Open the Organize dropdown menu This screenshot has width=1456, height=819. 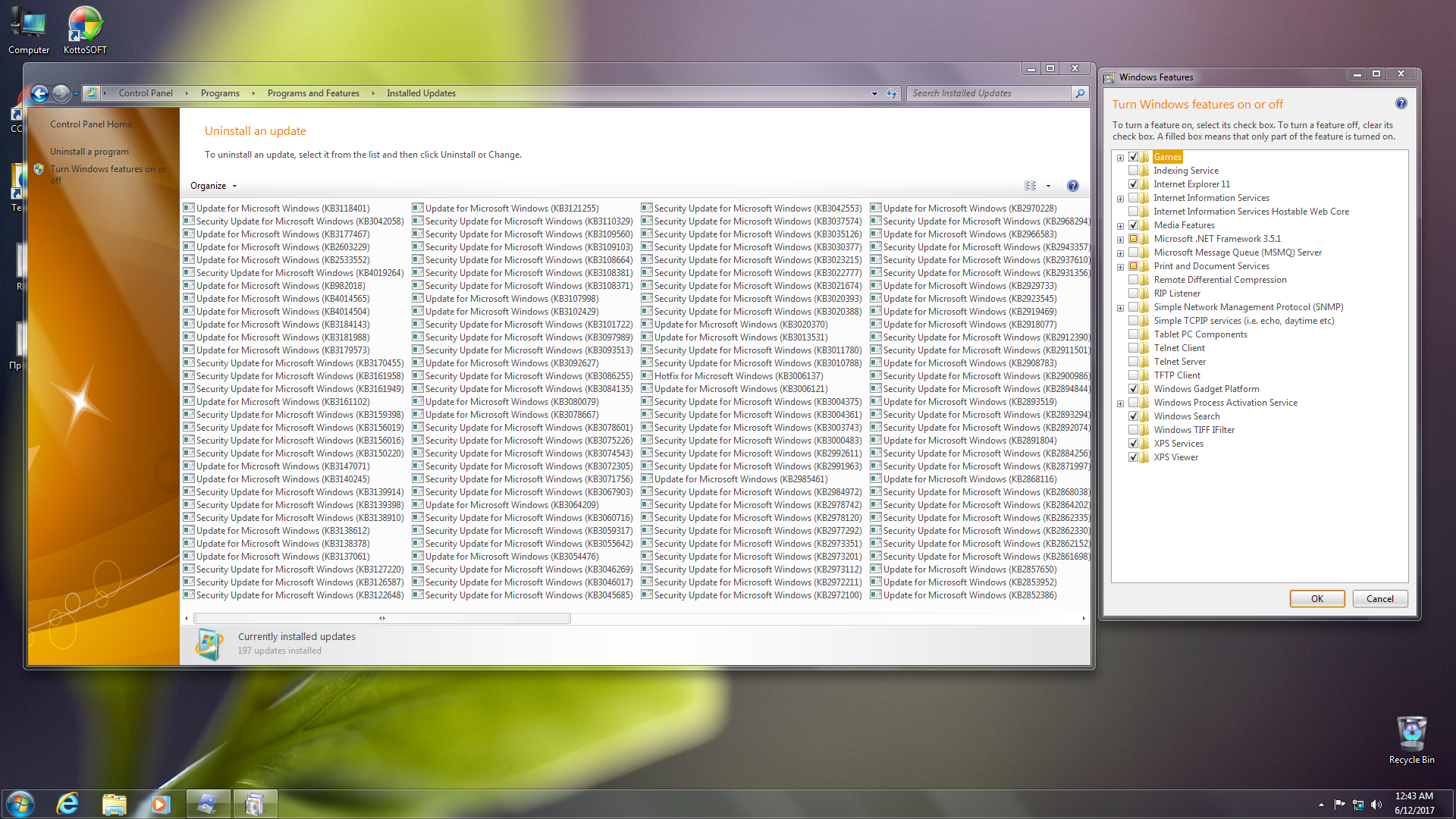pos(213,186)
